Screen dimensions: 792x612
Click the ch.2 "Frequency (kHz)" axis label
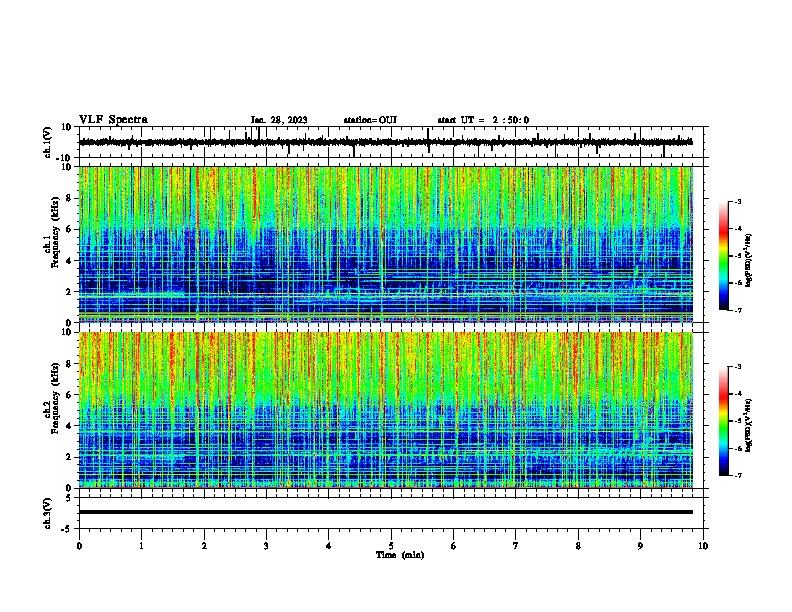click(x=55, y=398)
